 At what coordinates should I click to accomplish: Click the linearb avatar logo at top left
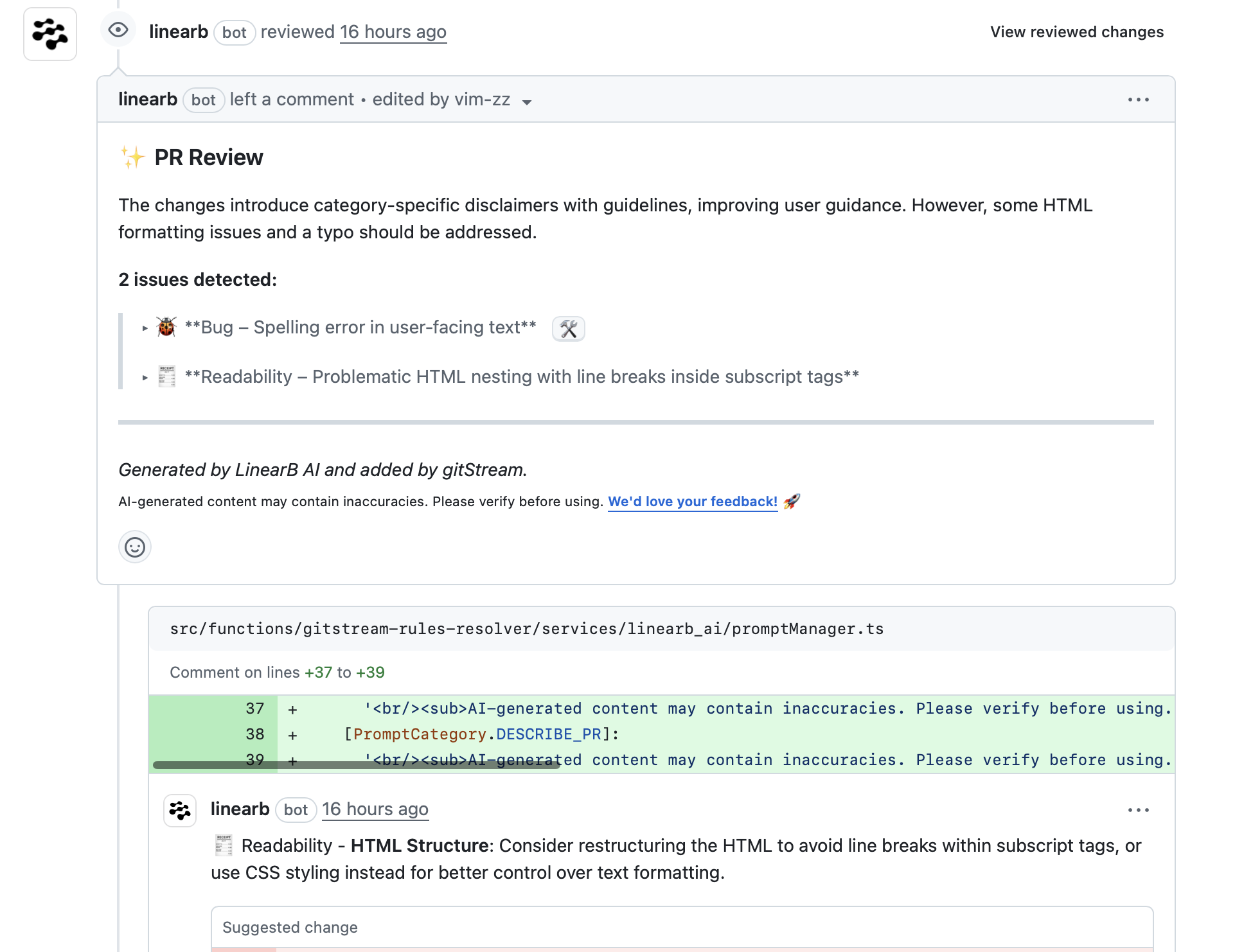pyautogui.click(x=50, y=34)
